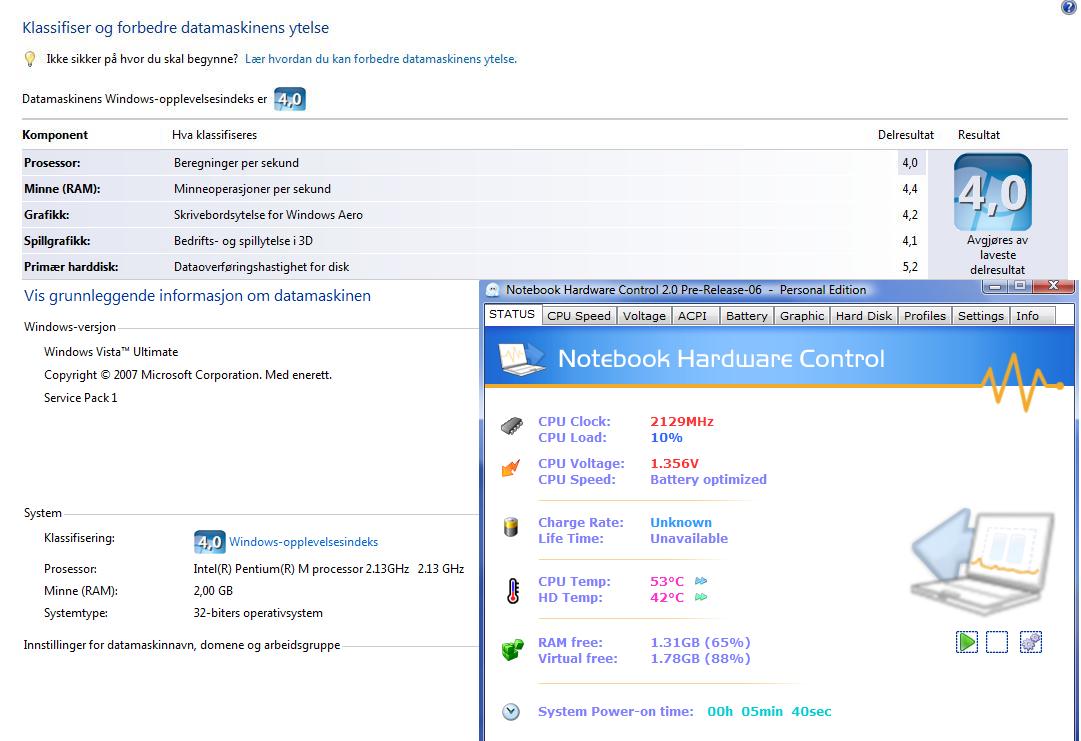
Task: Open the Graphic tab
Action: pyautogui.click(x=802, y=316)
